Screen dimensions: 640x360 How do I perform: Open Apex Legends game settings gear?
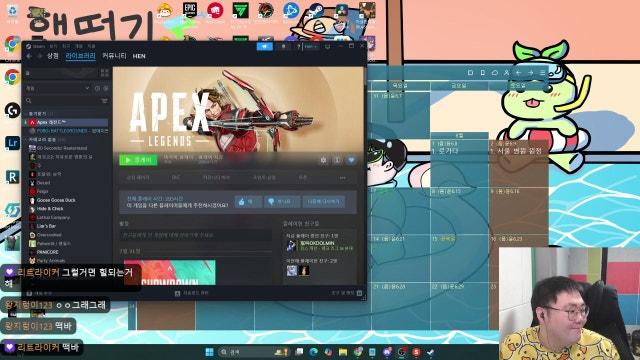point(324,160)
